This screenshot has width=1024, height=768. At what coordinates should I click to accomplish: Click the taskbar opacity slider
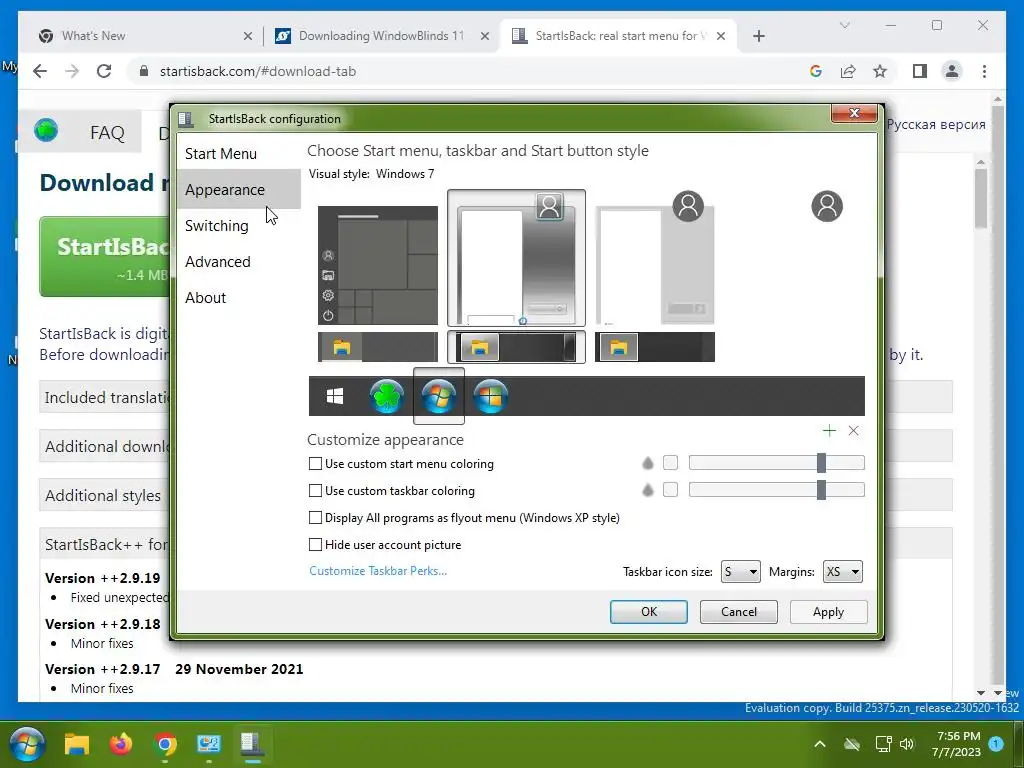coord(776,490)
